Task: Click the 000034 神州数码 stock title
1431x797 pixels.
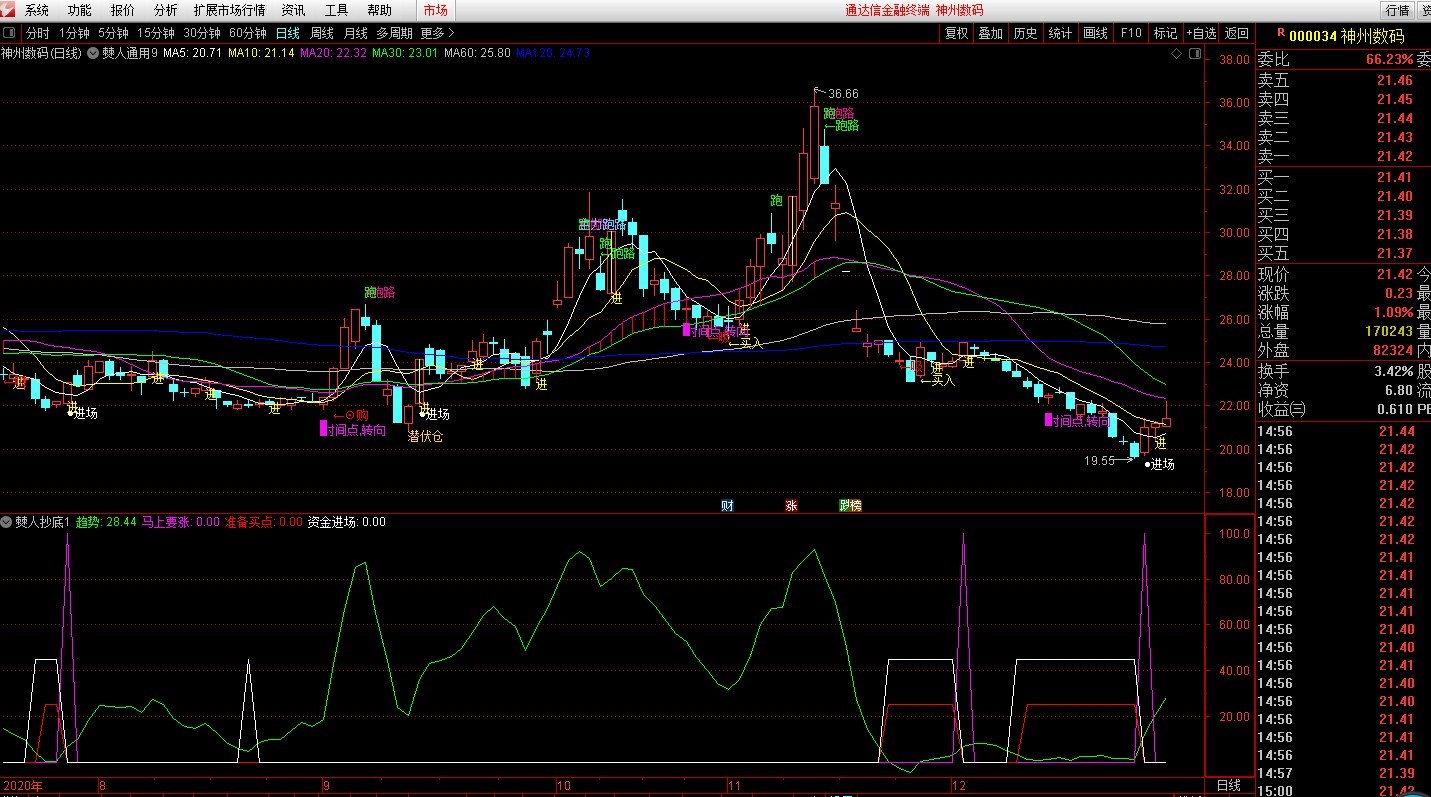Action: tap(1346, 36)
